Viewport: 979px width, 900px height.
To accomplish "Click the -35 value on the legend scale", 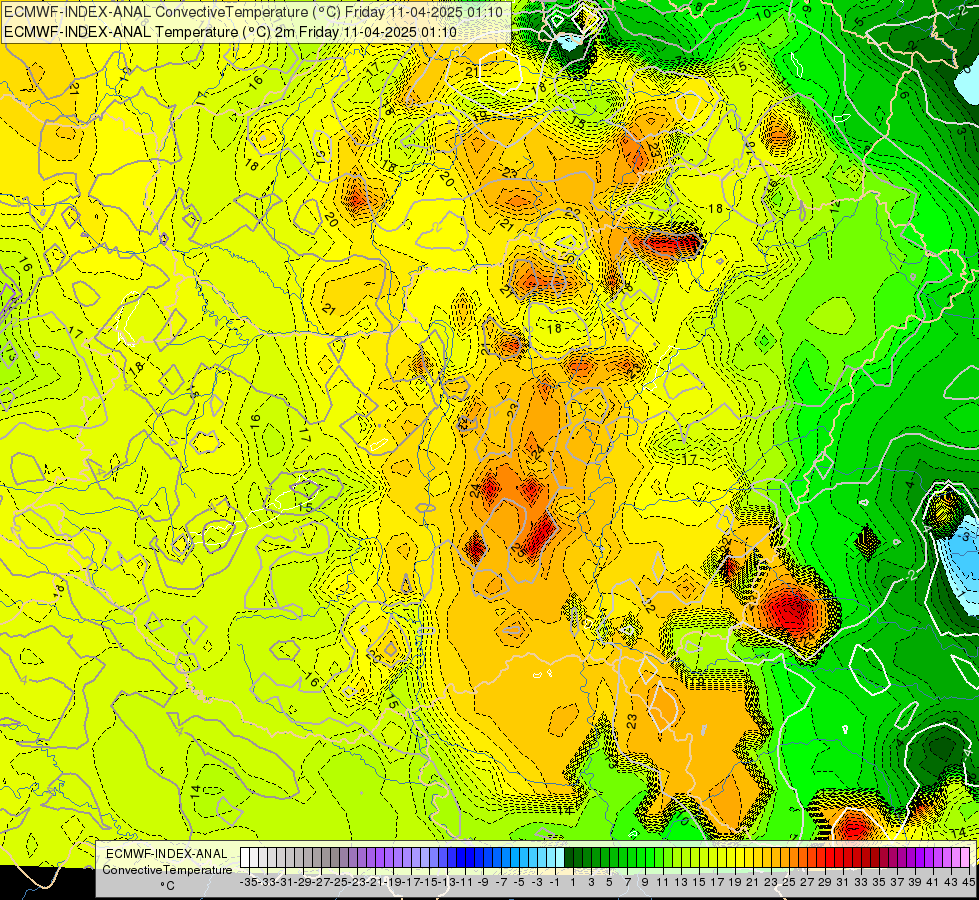I will (250, 883).
